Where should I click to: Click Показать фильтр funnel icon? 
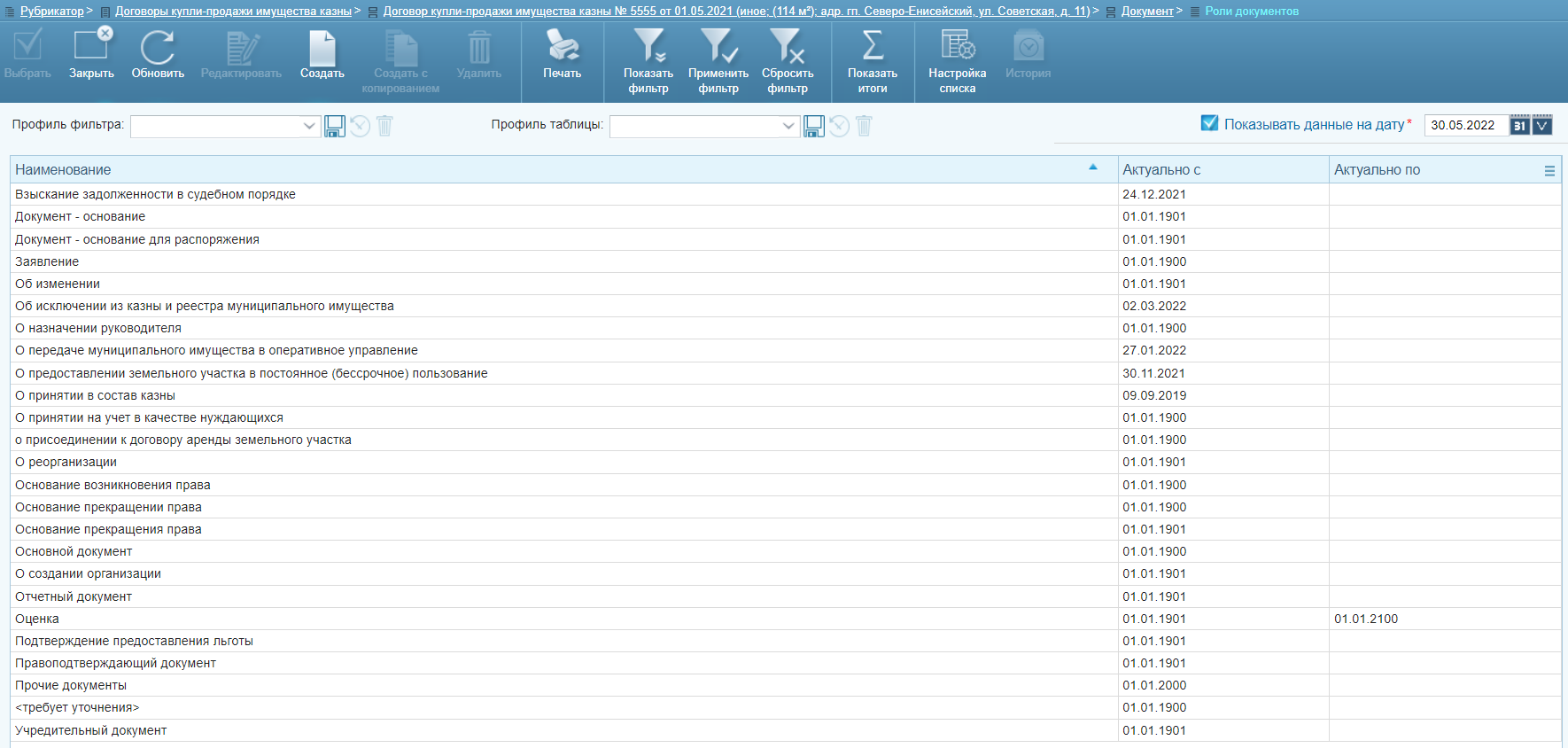[x=648, y=45]
